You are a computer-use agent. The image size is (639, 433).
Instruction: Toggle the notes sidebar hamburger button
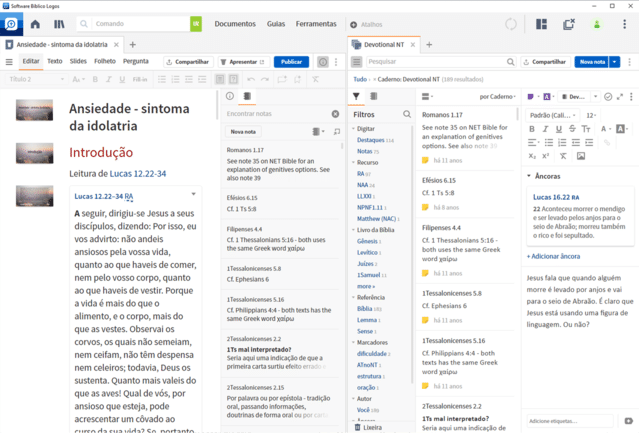coord(357,62)
